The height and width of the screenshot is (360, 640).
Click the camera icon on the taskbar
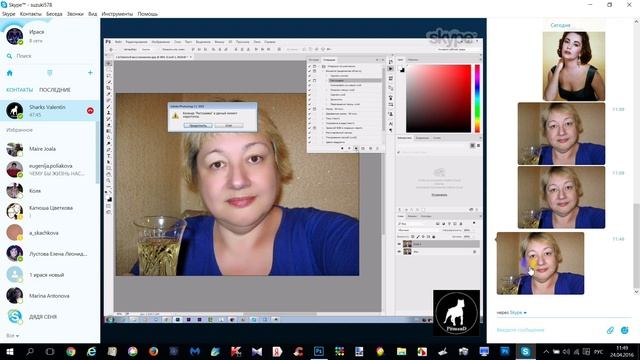(x=463, y=351)
